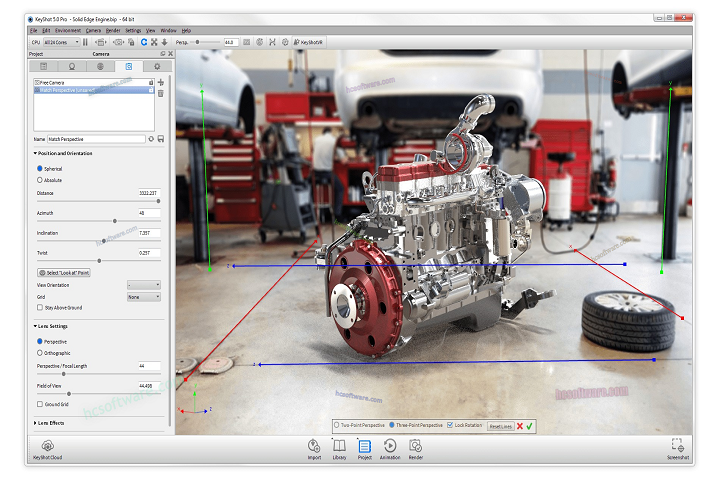This screenshot has width=720, height=480.
Task: Open the Grid dropdown set to None
Action: pos(144,297)
